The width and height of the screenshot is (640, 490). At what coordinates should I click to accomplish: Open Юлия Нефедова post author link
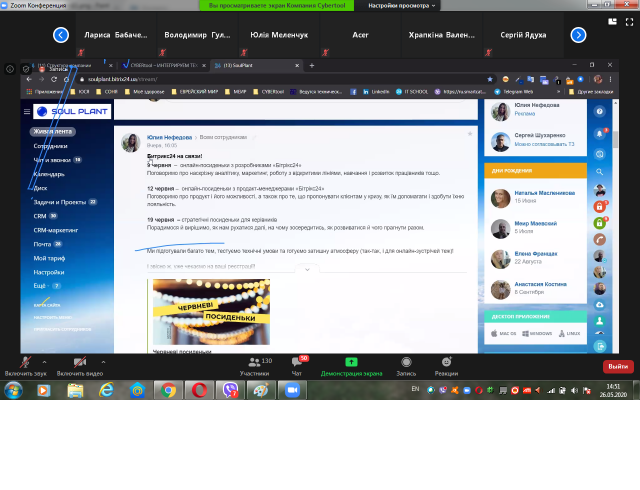[x=169, y=137]
